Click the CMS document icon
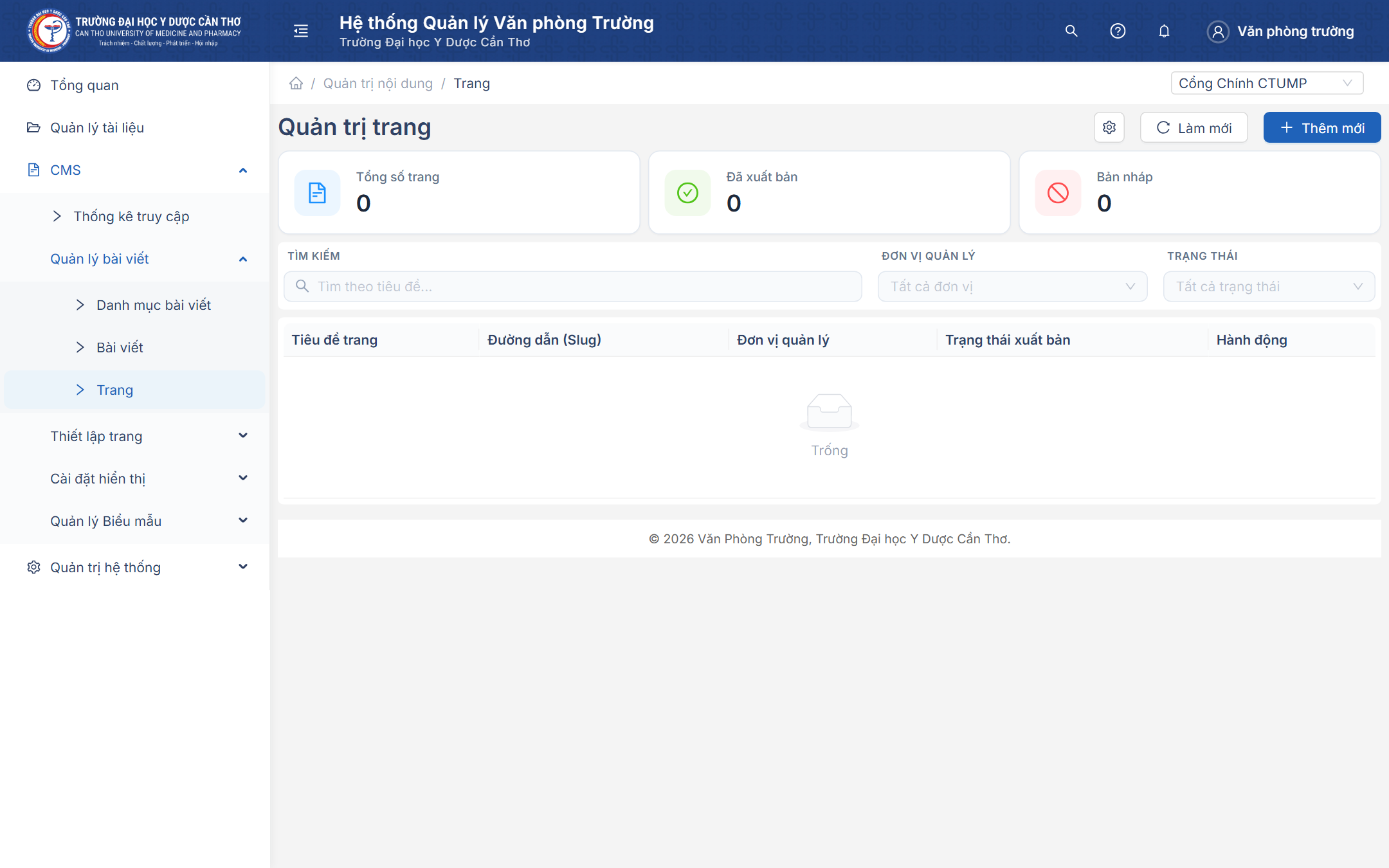 pos(33,170)
